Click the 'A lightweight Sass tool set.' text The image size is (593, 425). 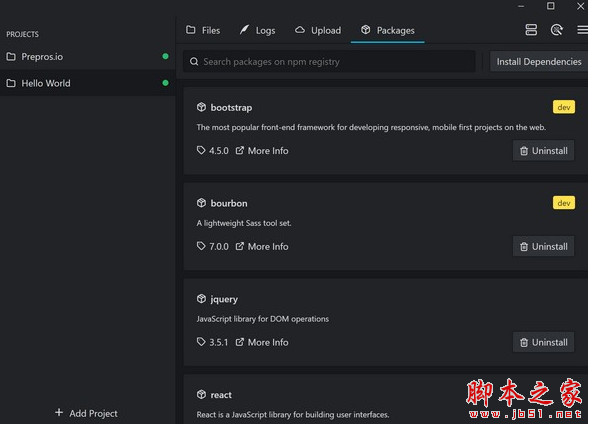click(244, 223)
